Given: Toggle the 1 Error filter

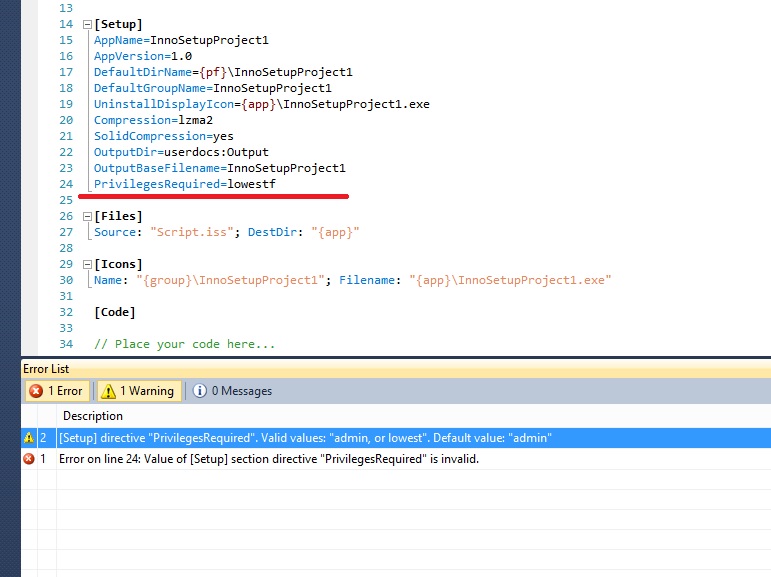Looking at the screenshot, I should [57, 391].
